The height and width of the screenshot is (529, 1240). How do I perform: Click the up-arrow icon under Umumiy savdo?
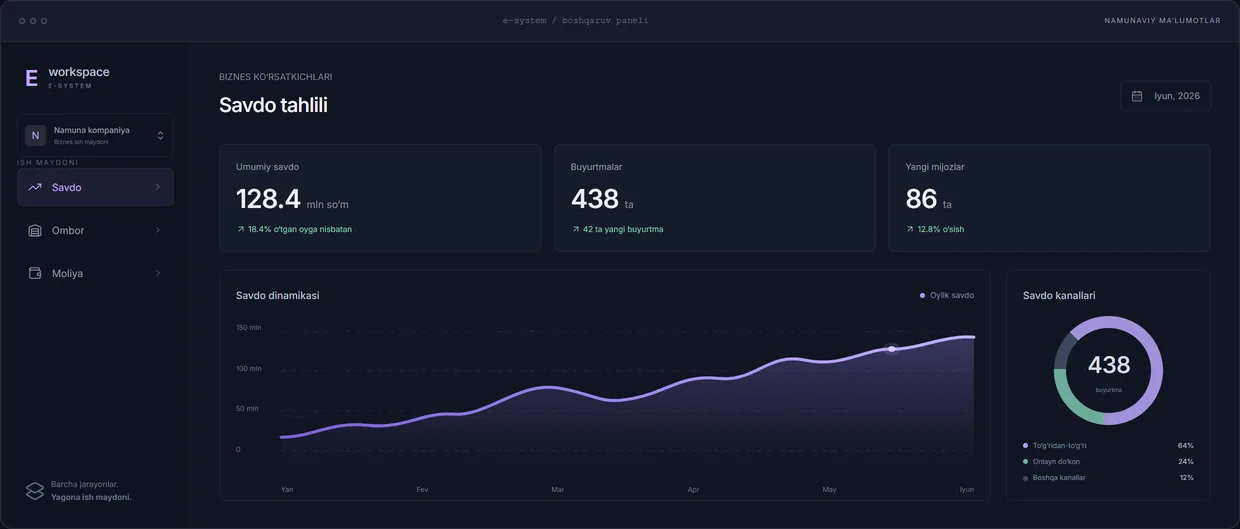click(x=240, y=229)
